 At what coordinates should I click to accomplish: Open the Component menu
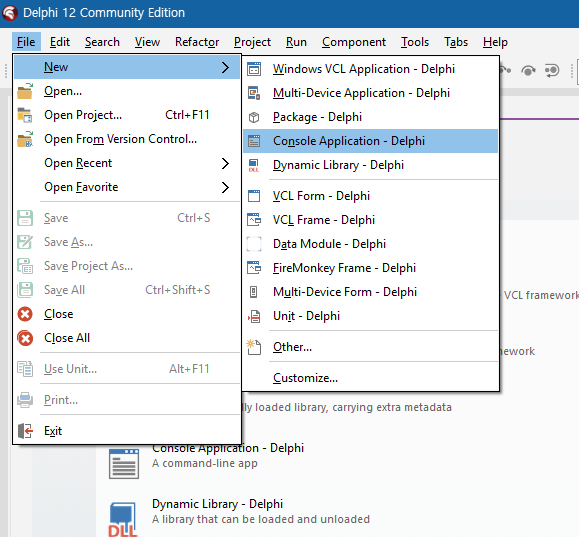coord(354,42)
